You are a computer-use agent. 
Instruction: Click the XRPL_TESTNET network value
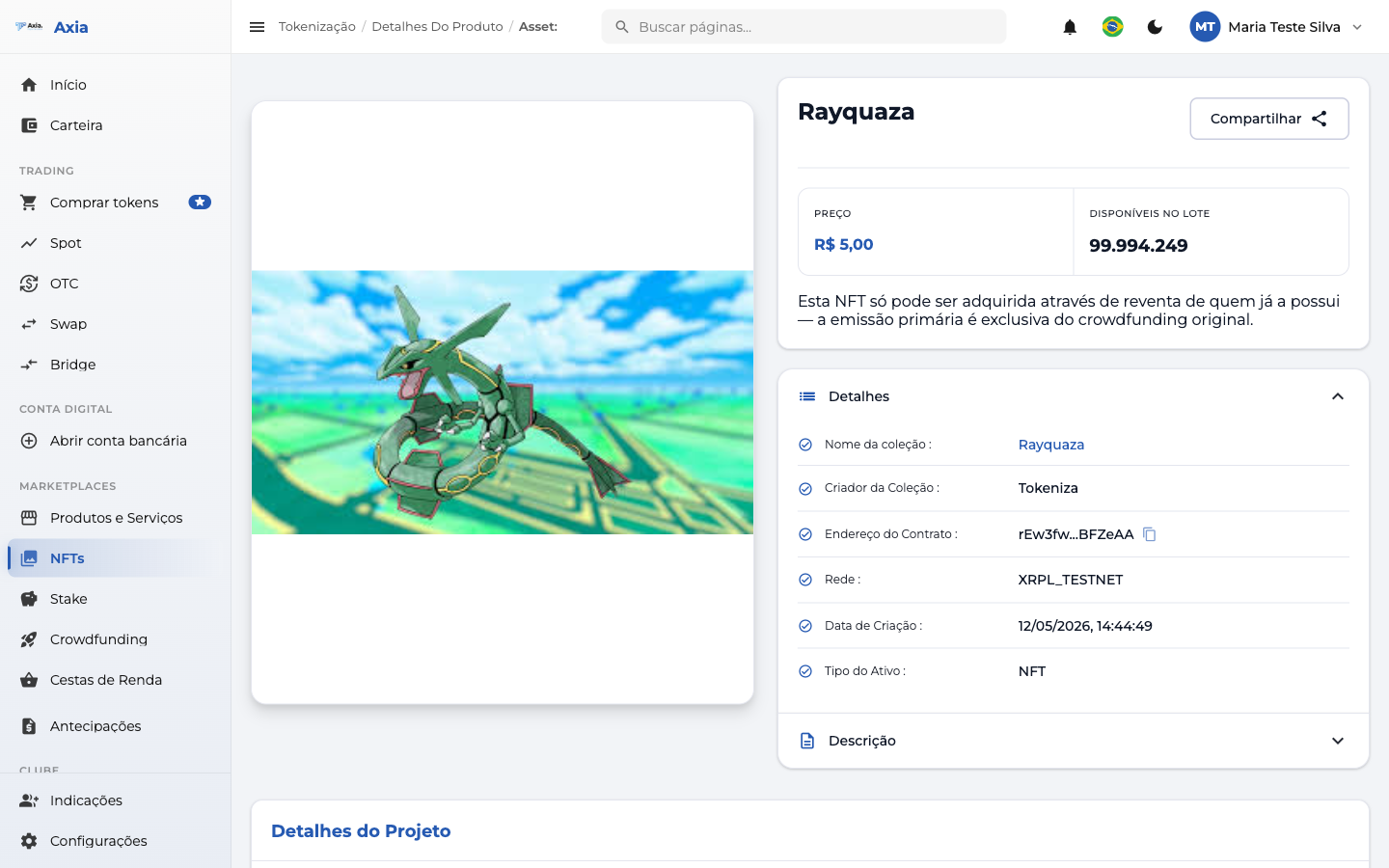(x=1071, y=580)
